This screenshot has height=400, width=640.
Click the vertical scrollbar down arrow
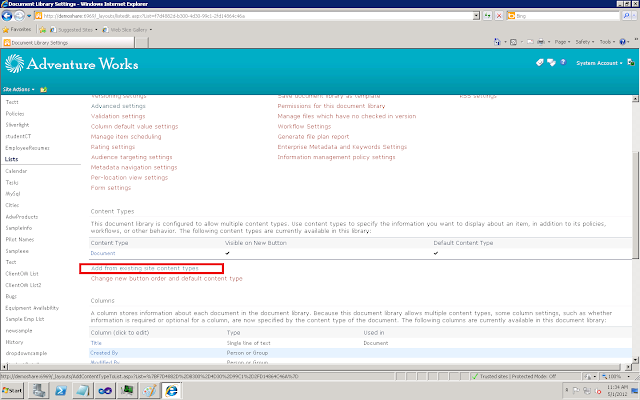[635, 360]
